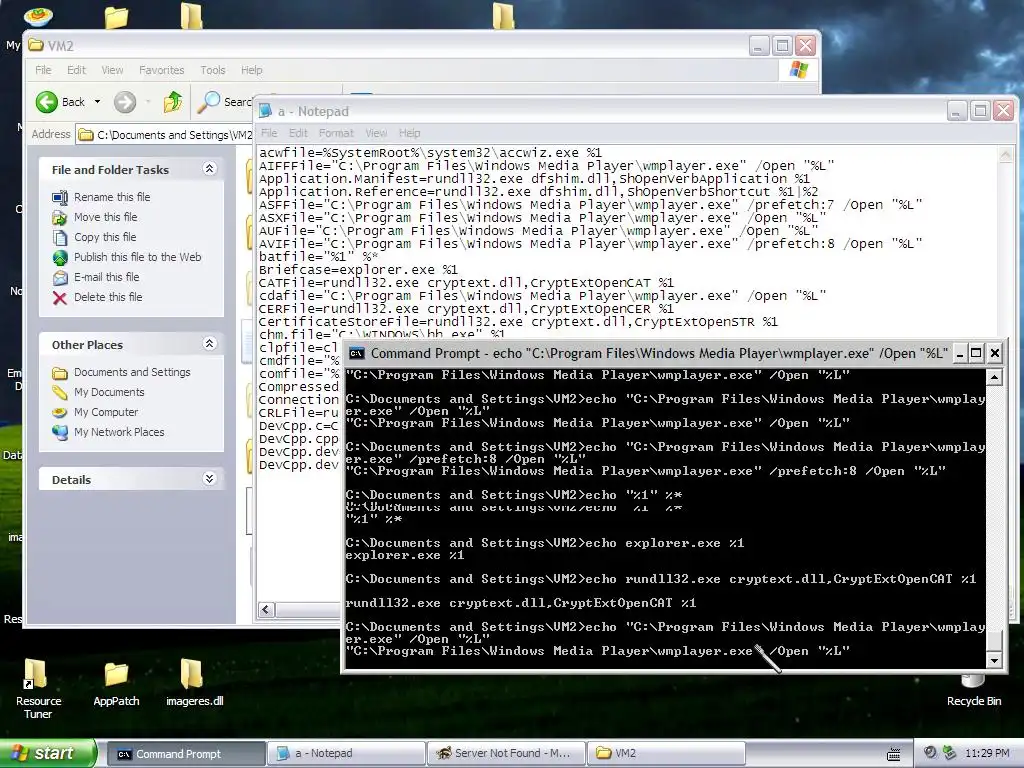
Task: Click the red X Delete this file icon
Action: (x=60, y=298)
